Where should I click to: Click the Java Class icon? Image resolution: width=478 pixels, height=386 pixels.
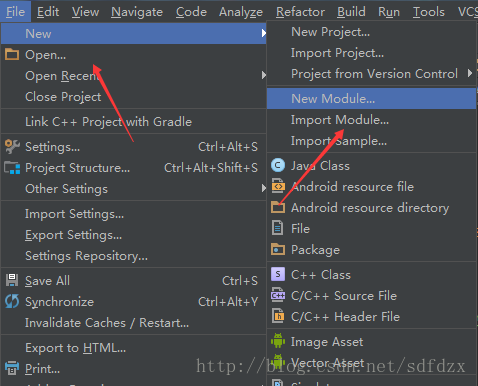click(278, 165)
